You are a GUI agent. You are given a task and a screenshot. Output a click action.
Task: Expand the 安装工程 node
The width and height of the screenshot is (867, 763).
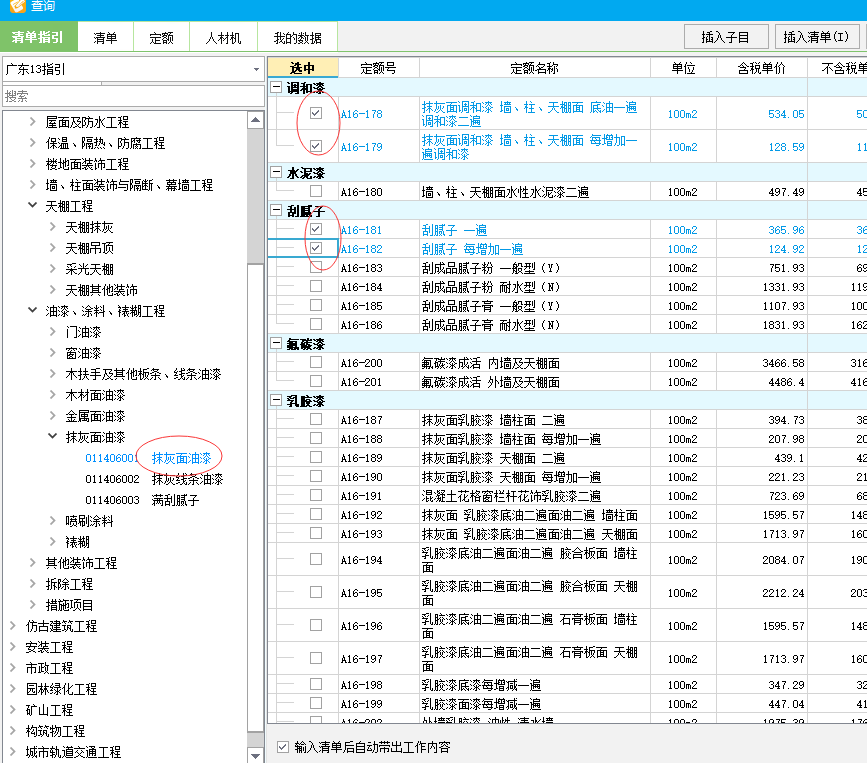coord(13,647)
